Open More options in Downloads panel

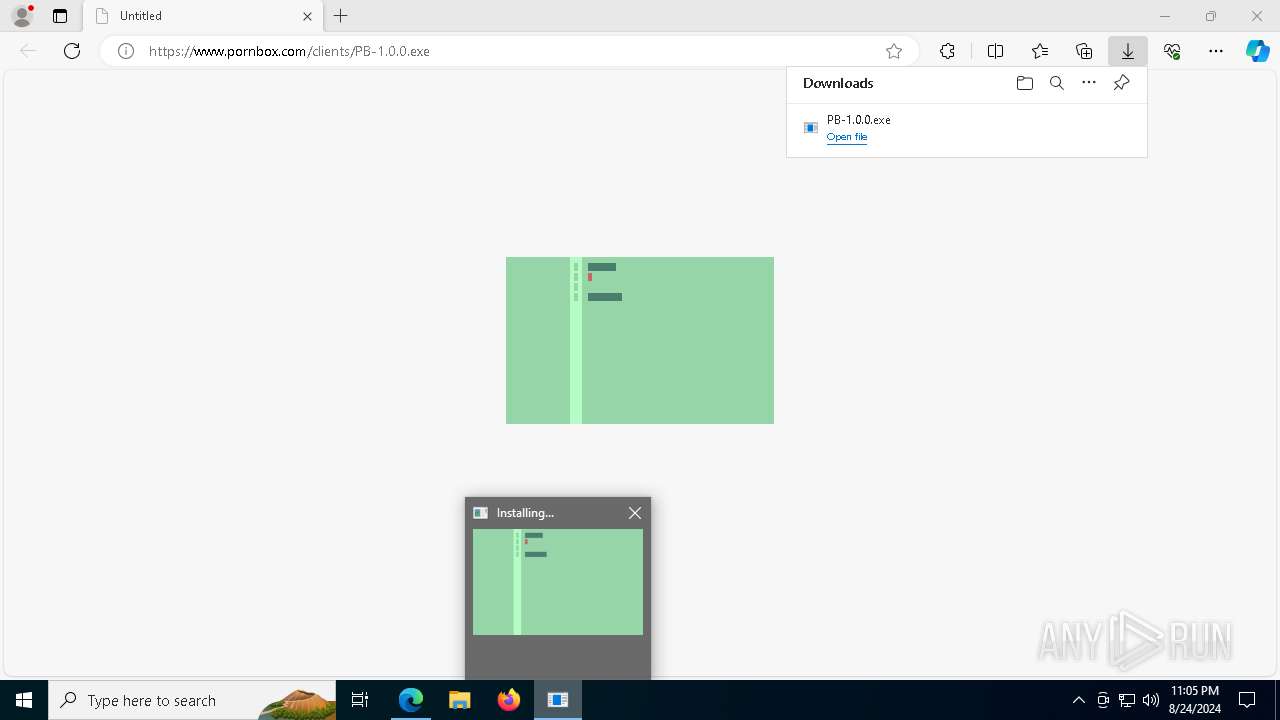(x=1089, y=83)
